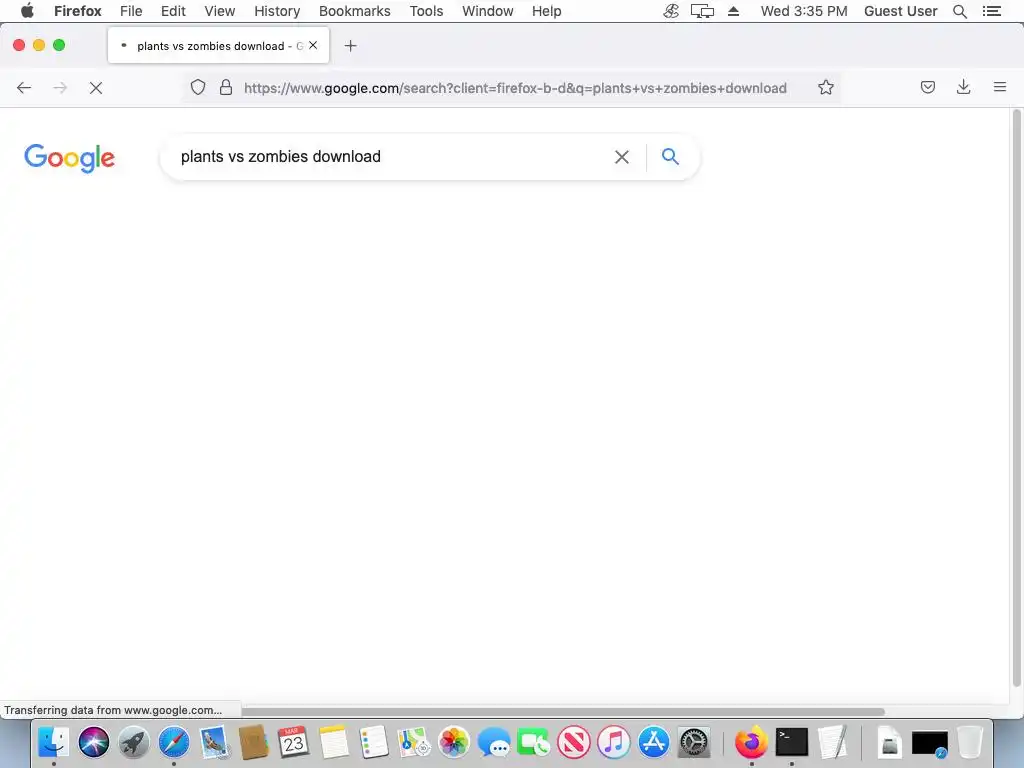Close the plants vs zombies tab
This screenshot has height=768, width=1024.
click(313, 45)
